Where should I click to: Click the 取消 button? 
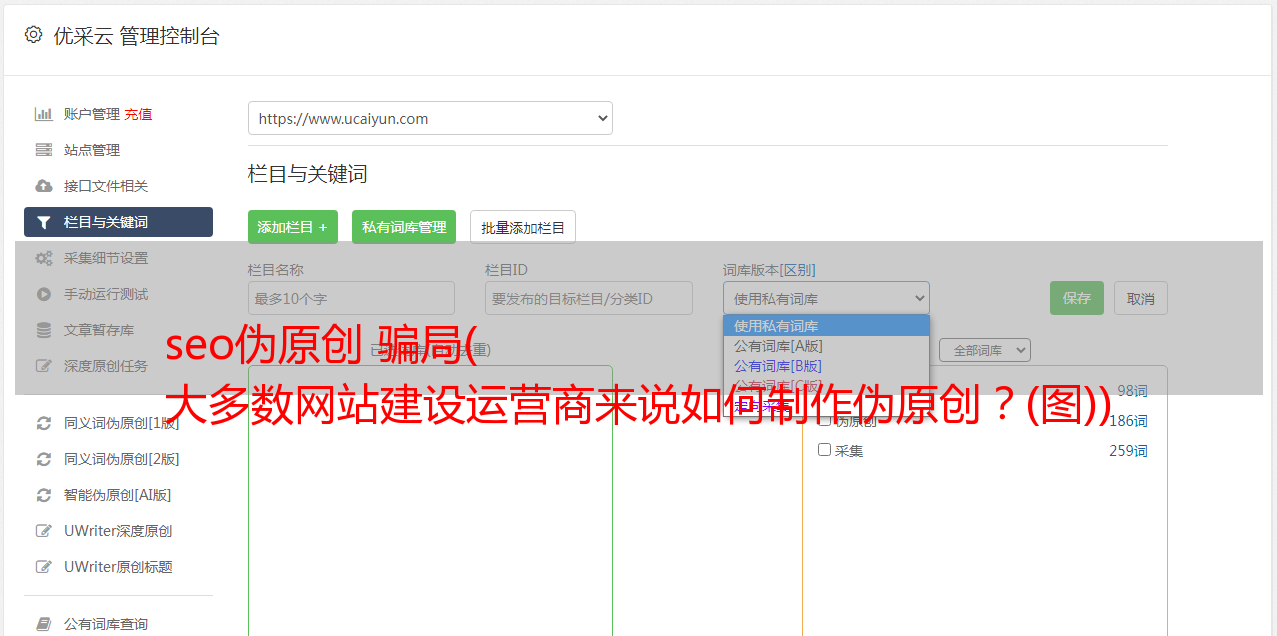tap(1141, 298)
